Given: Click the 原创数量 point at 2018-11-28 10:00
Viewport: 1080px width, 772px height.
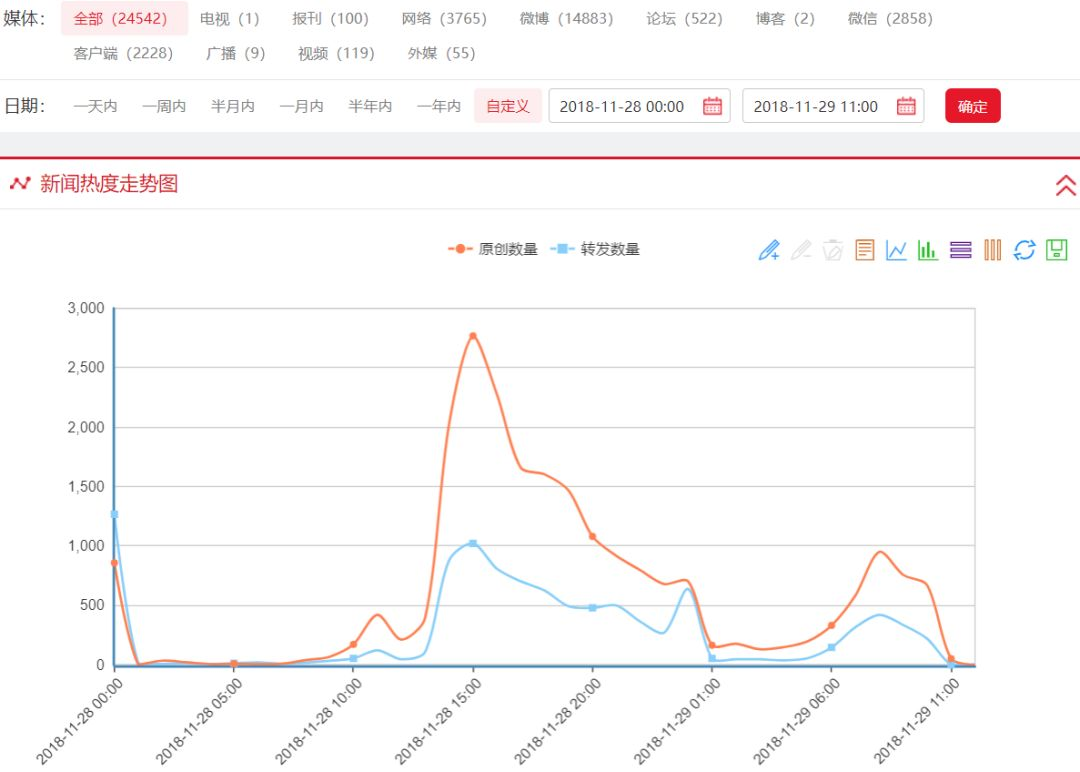Looking at the screenshot, I should pyautogui.click(x=353, y=645).
